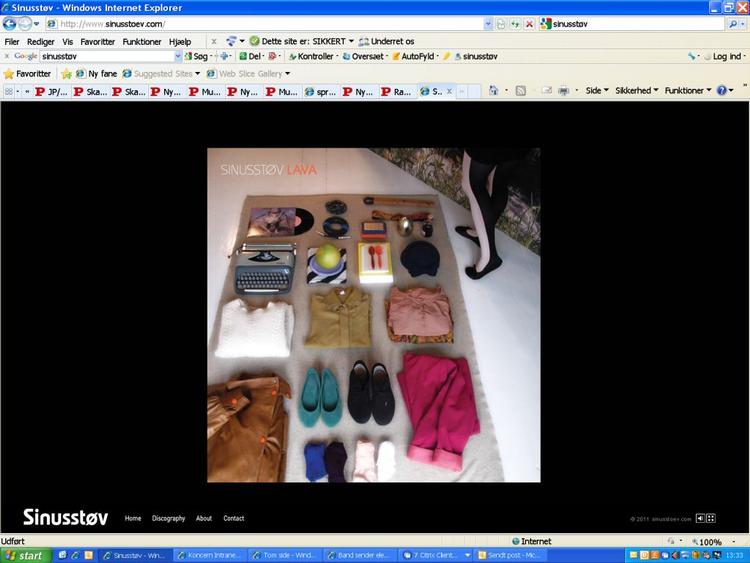Open the Print icon in command bar
The image size is (750, 563).
coord(563,90)
